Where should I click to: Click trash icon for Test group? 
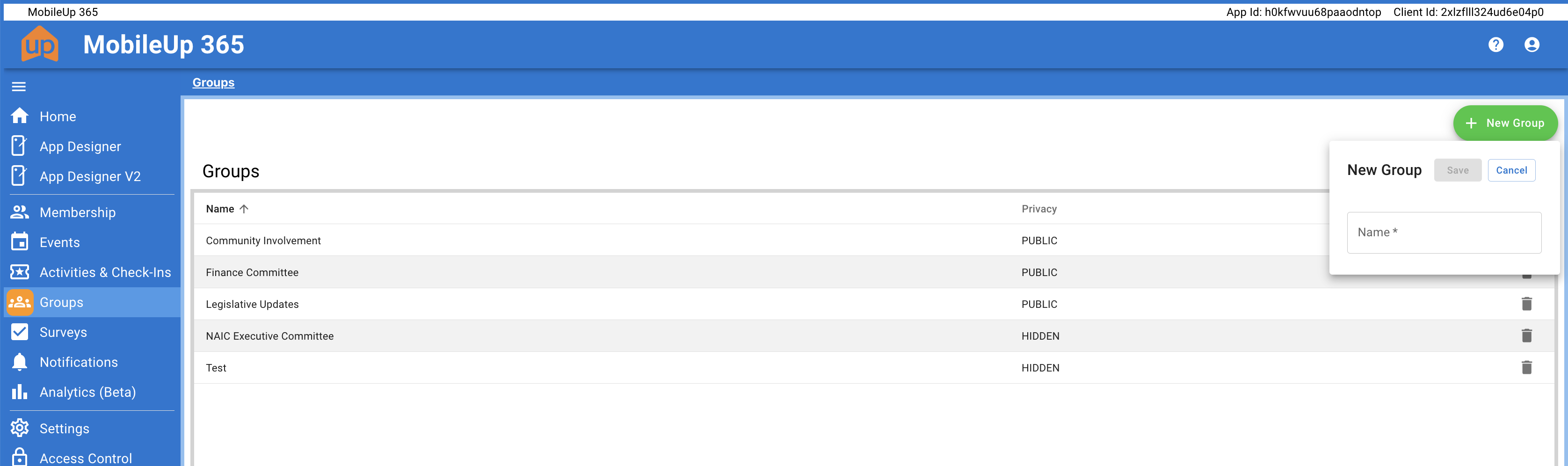coord(1526,367)
